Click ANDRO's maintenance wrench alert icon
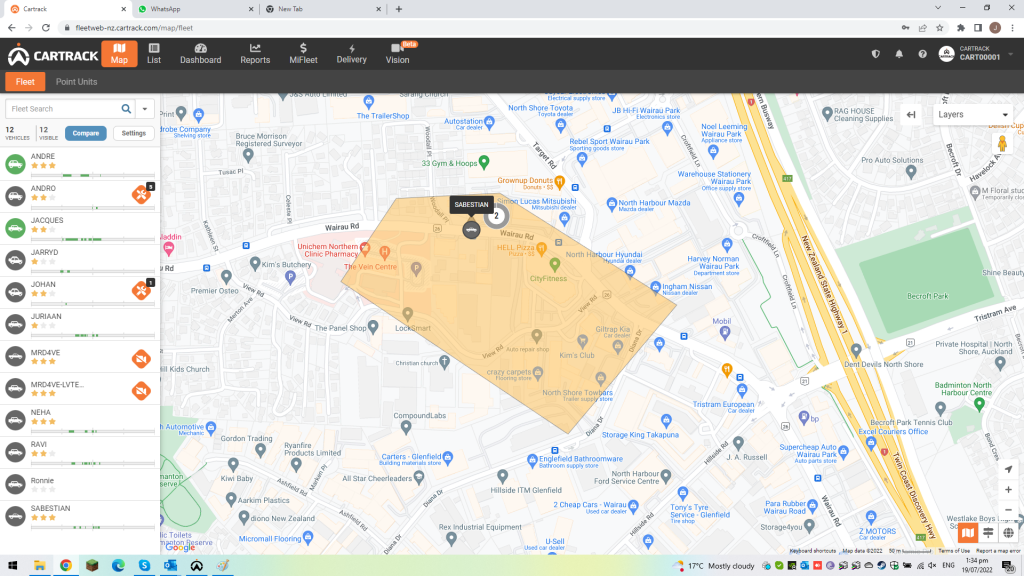Viewport: 1024px width, 576px height. pyautogui.click(x=142, y=194)
